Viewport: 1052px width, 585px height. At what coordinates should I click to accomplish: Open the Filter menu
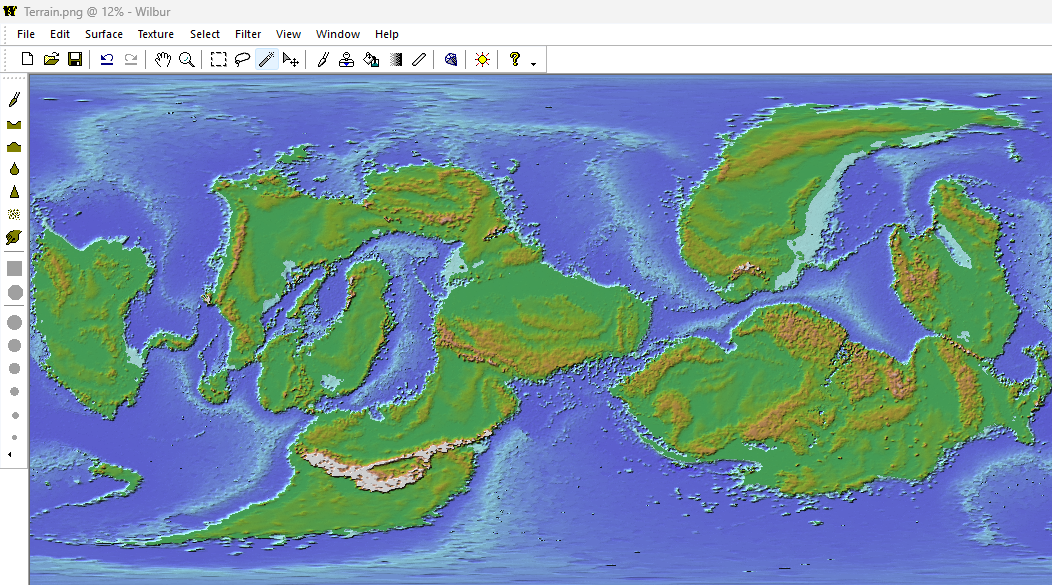248,34
